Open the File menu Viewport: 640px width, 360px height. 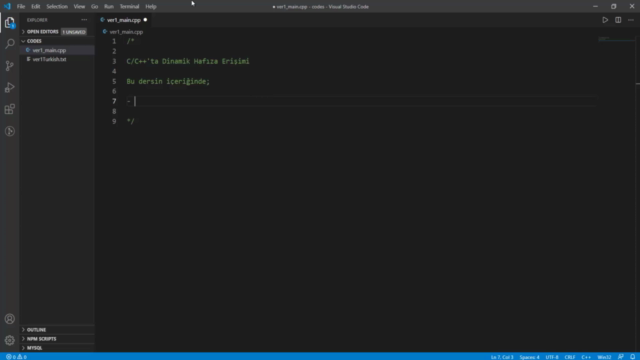[x=21, y=7]
